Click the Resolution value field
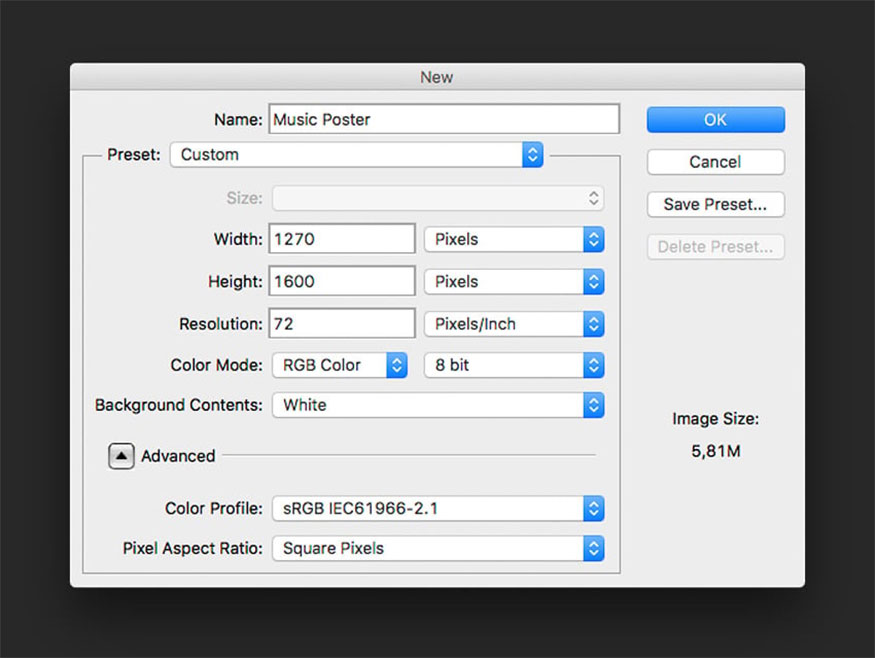 [x=342, y=324]
